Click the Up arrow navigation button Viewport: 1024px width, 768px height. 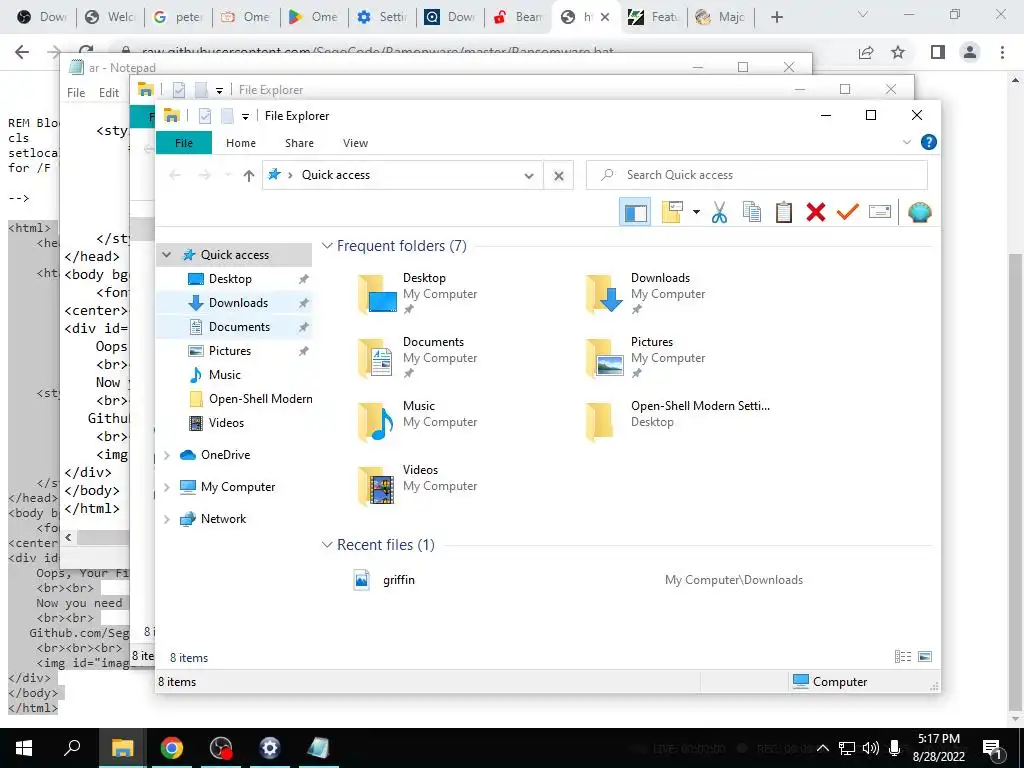(248, 175)
